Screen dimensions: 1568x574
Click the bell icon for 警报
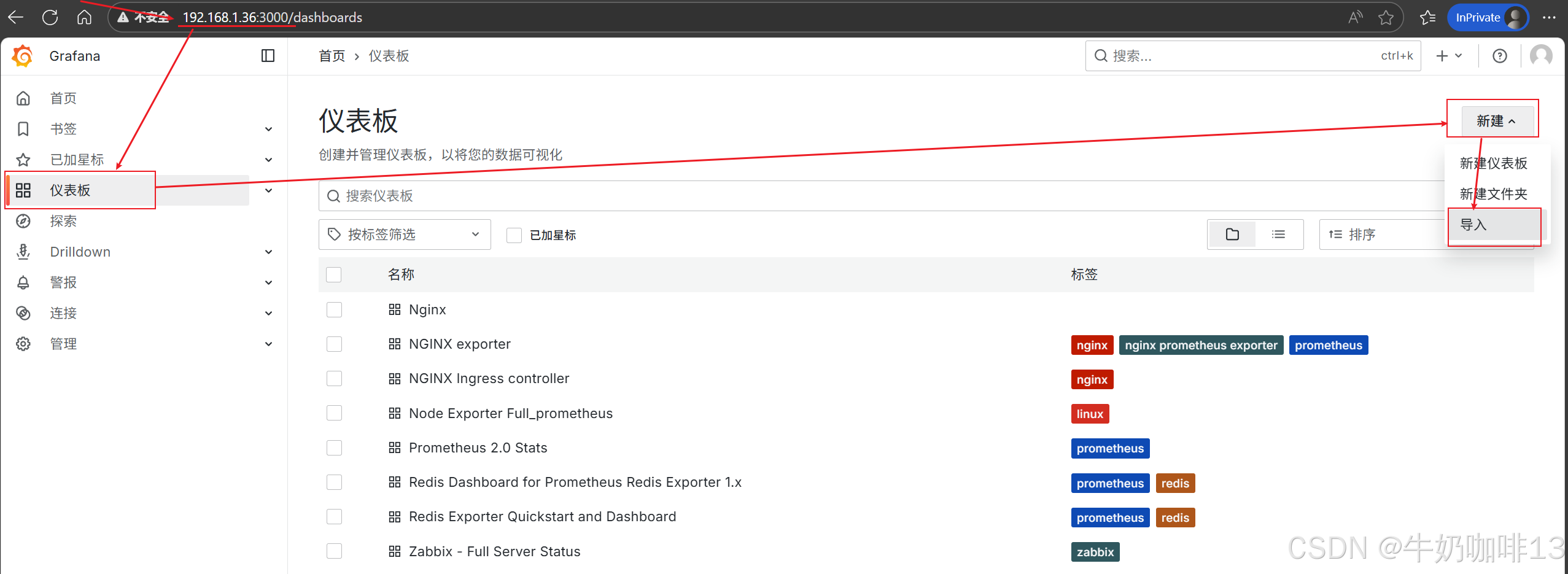(23, 282)
